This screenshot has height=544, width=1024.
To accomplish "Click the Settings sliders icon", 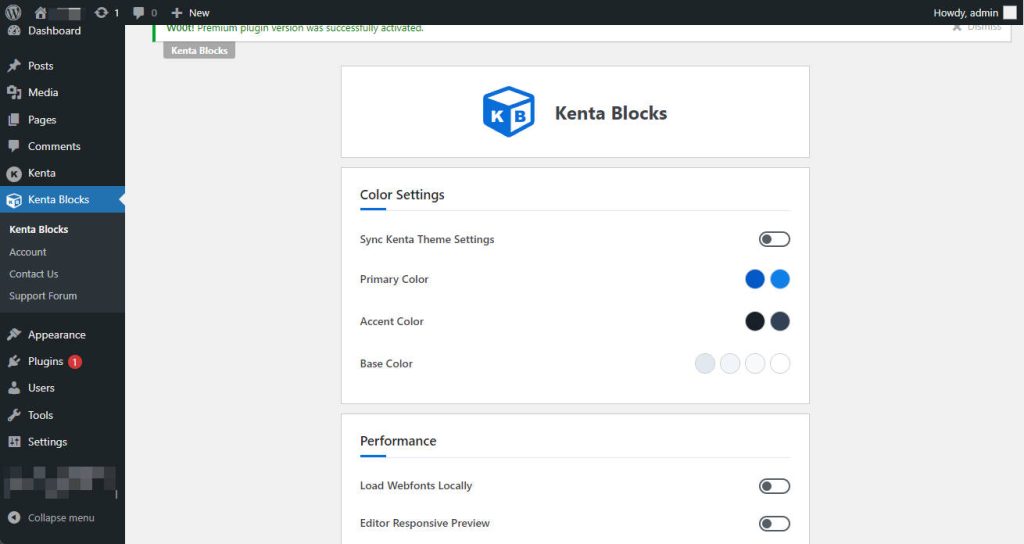I will pyautogui.click(x=14, y=442).
